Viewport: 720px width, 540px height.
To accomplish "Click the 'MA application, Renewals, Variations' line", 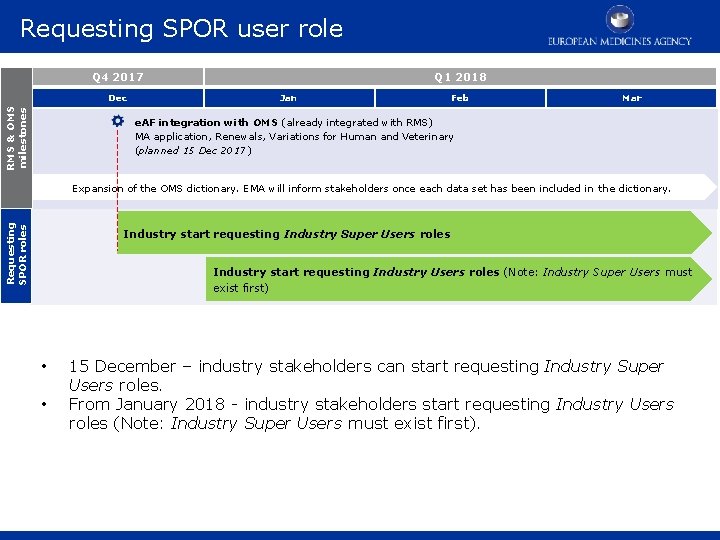I will (294, 136).
